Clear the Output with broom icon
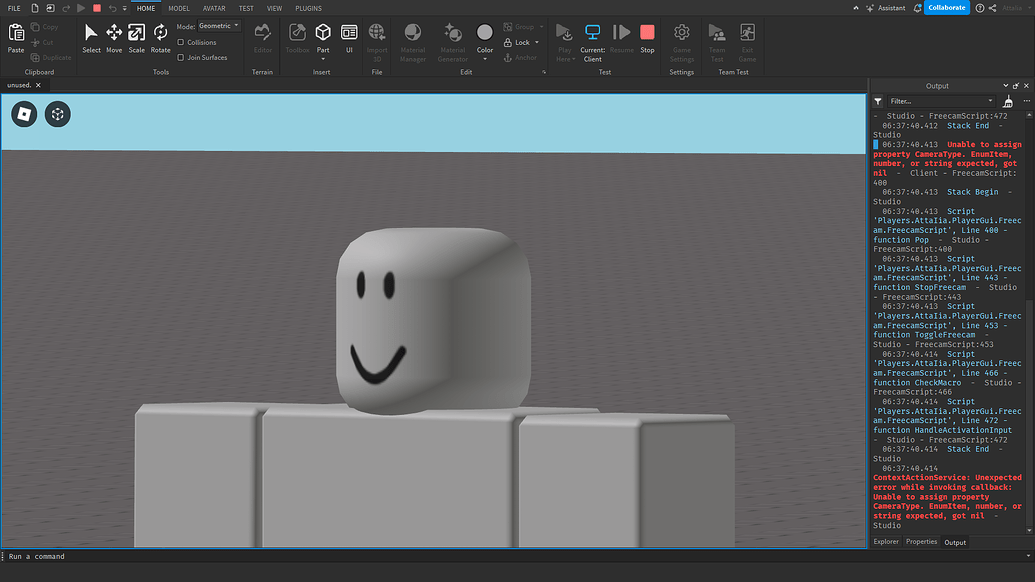Image resolution: width=1035 pixels, height=582 pixels. click(x=1008, y=101)
